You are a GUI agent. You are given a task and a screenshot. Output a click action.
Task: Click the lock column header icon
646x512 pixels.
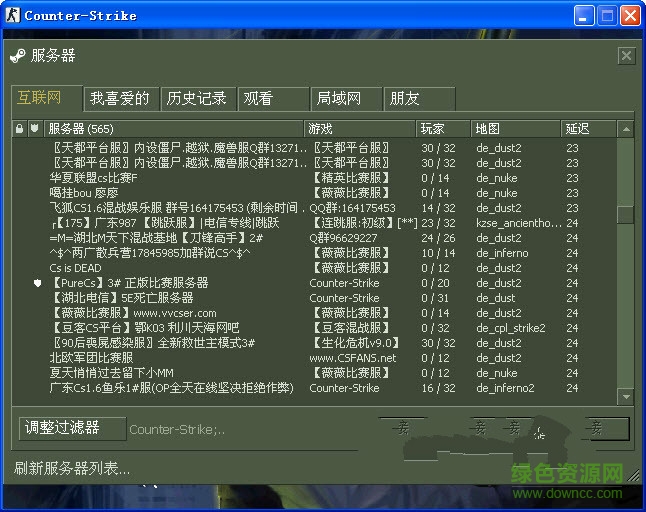[19, 129]
